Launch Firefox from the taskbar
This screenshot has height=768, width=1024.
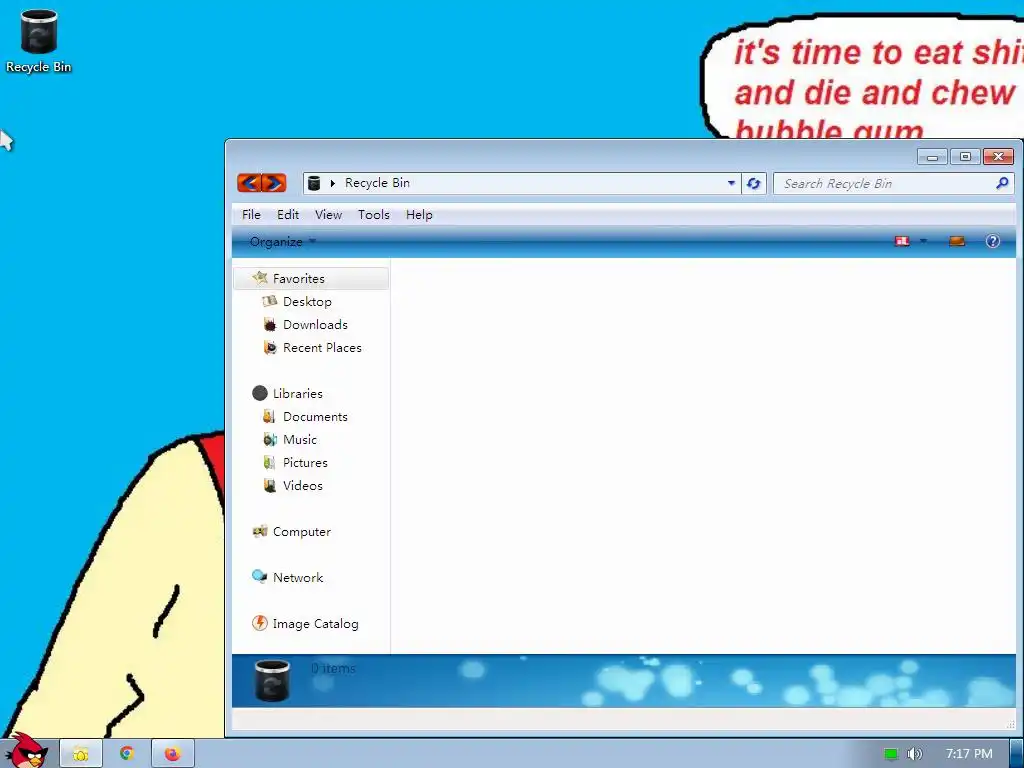(x=172, y=754)
